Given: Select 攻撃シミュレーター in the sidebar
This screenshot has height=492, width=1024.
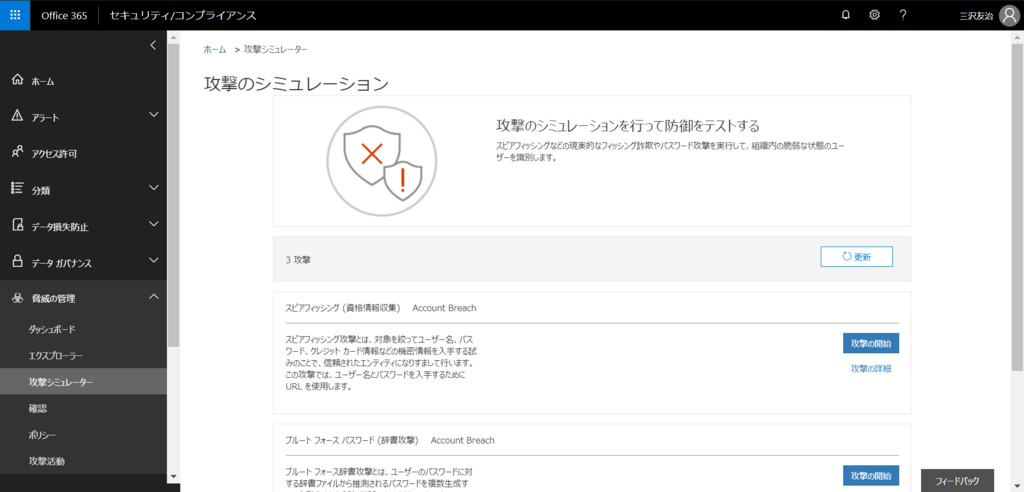Looking at the screenshot, I should [x=83, y=382].
